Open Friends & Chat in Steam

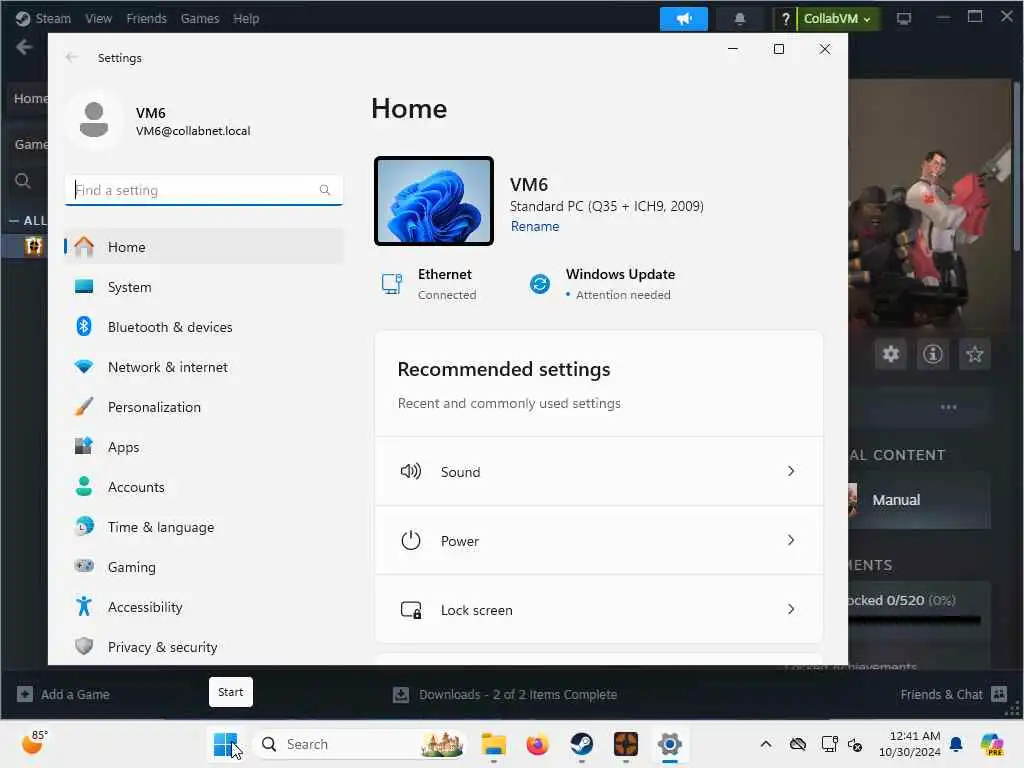pos(953,694)
